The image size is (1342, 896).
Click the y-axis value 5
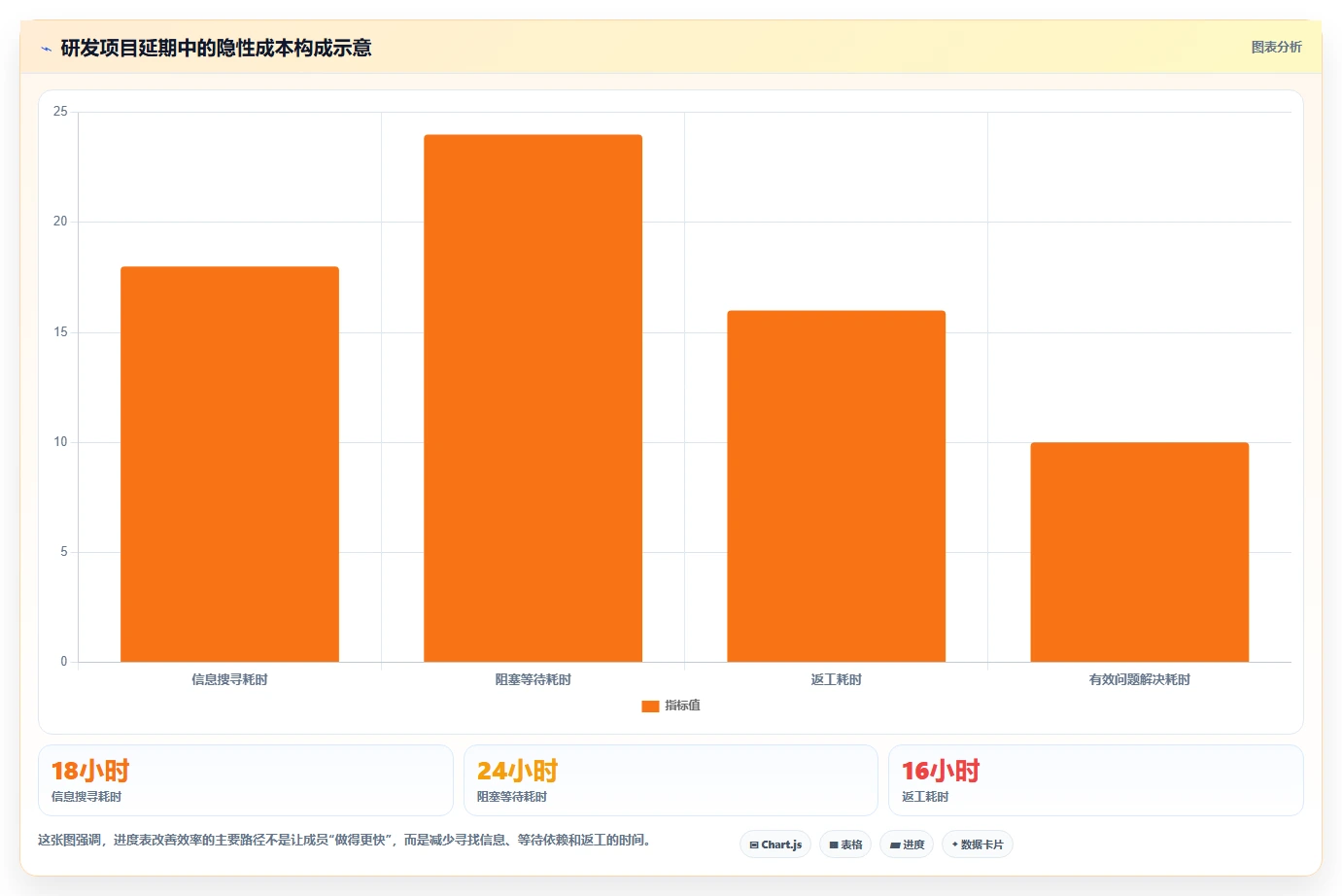[x=64, y=552]
